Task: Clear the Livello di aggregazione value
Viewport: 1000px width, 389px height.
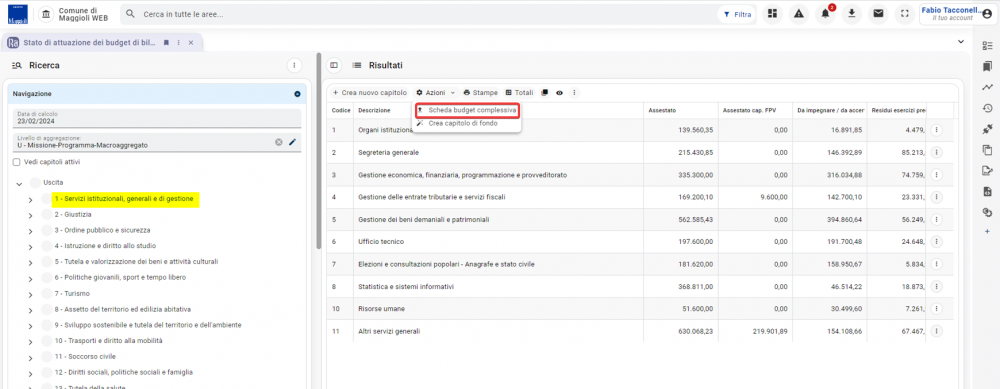Action: click(x=279, y=142)
